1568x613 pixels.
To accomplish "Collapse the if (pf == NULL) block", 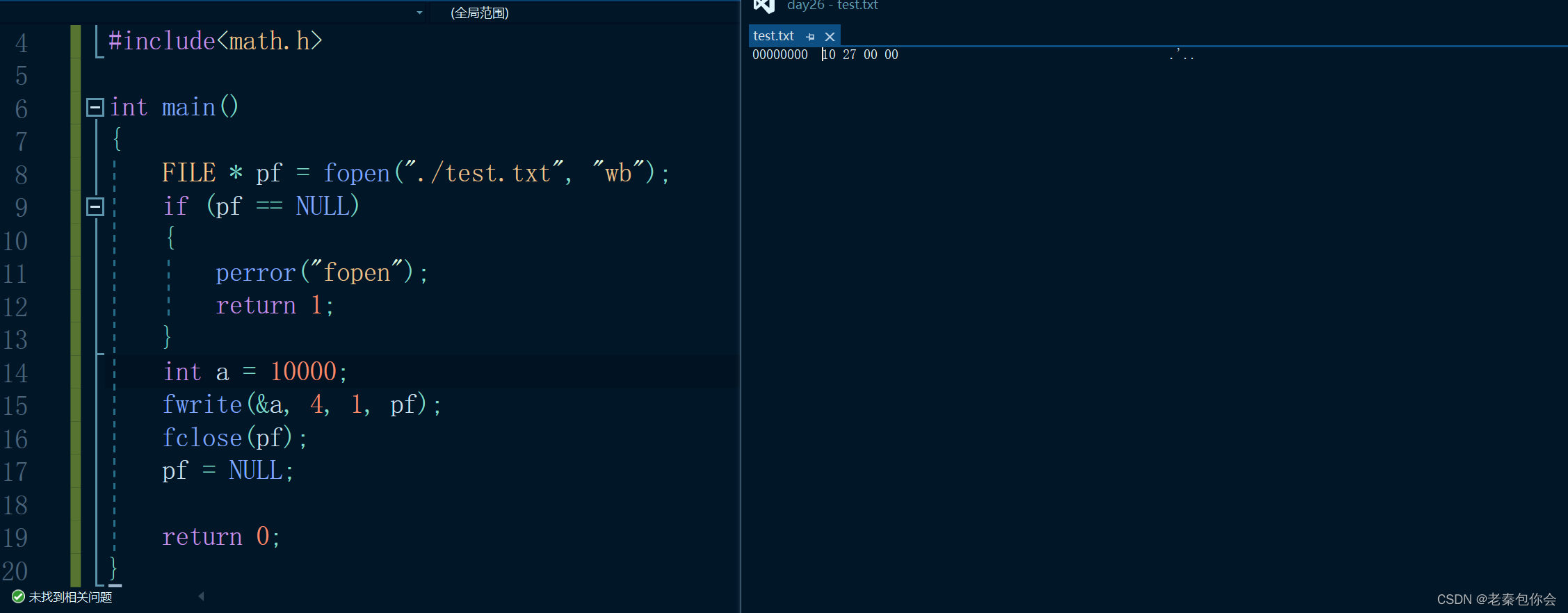I will (95, 206).
